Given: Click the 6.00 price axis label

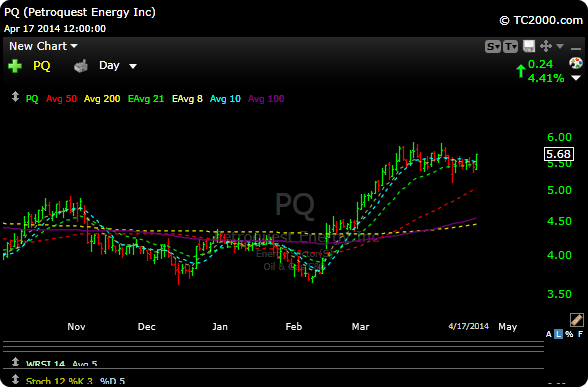Looking at the screenshot, I should coord(559,137).
